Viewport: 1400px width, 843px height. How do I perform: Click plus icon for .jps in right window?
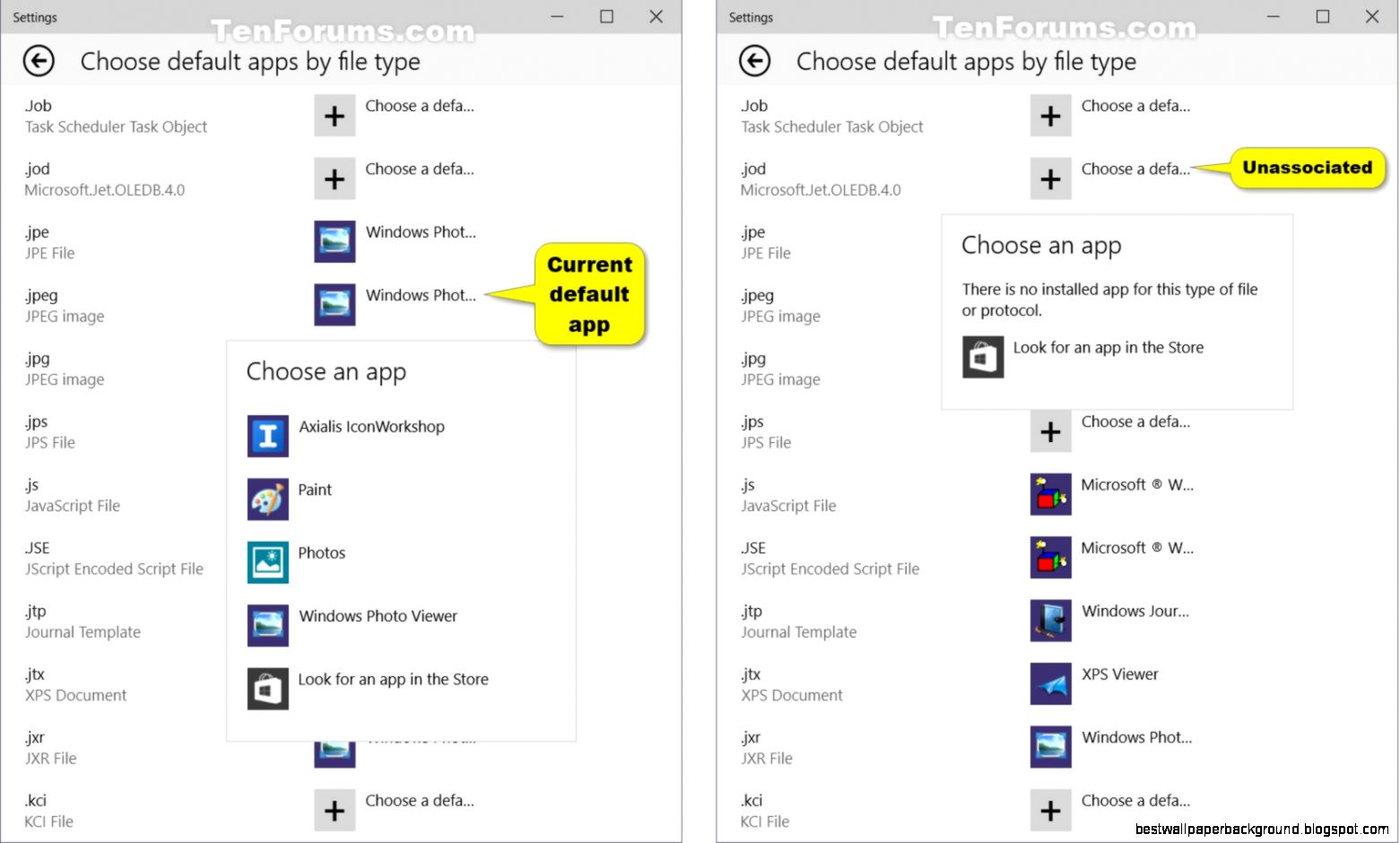pos(1051,432)
